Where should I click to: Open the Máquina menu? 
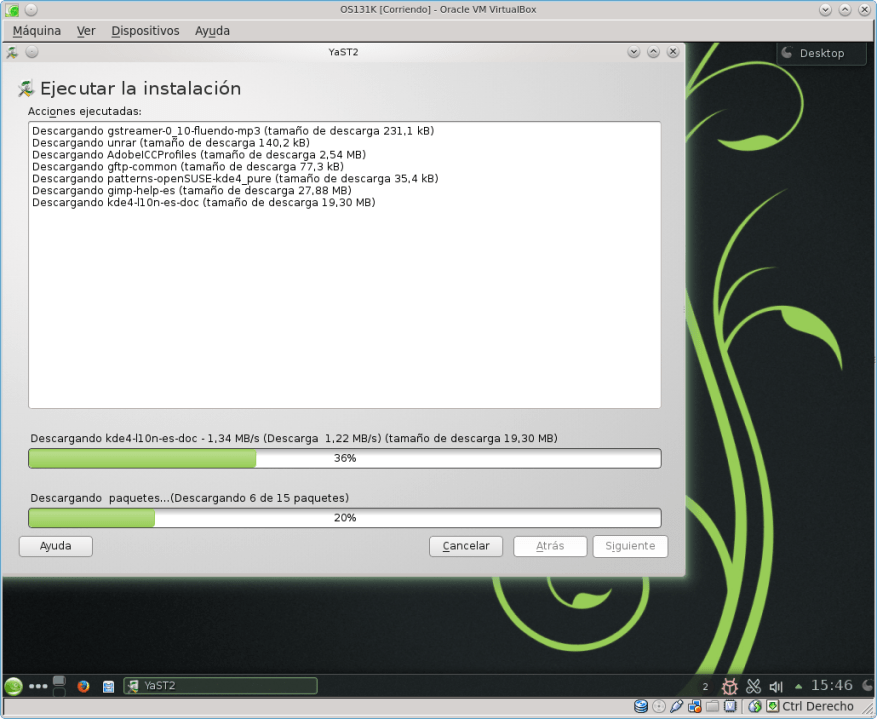click(36, 31)
